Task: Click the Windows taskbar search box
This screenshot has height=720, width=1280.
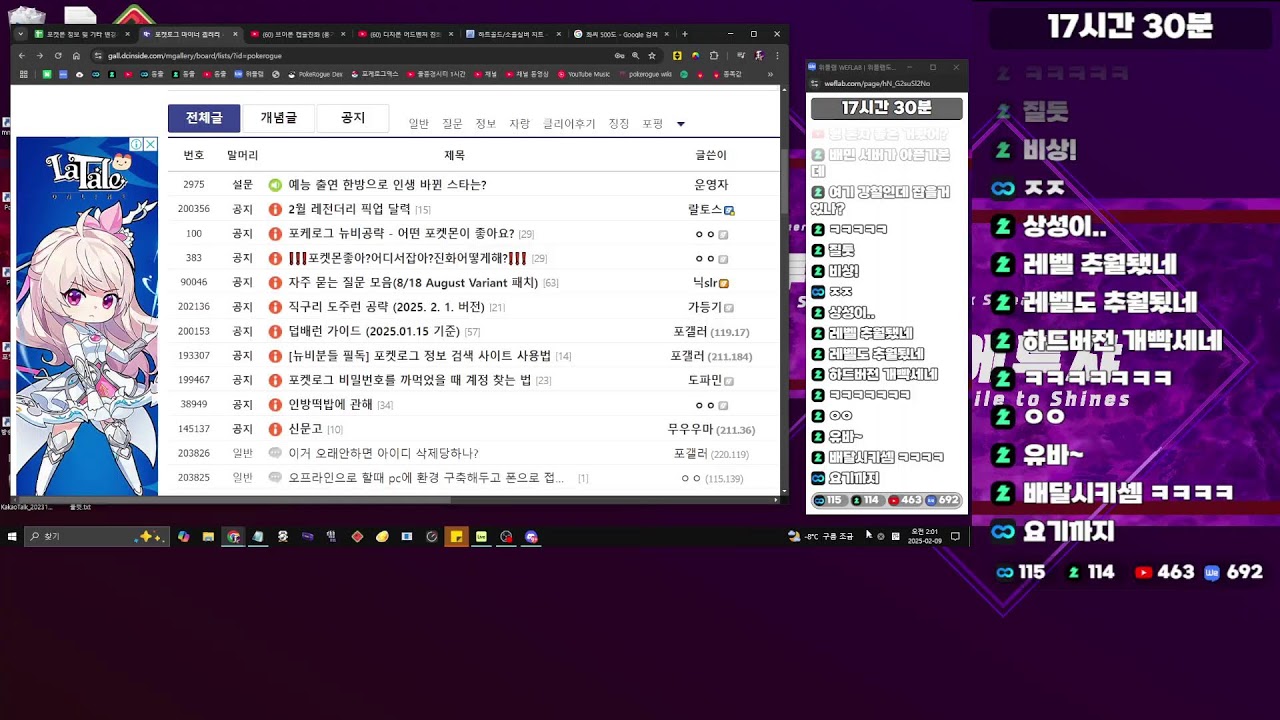Action: (x=97, y=537)
